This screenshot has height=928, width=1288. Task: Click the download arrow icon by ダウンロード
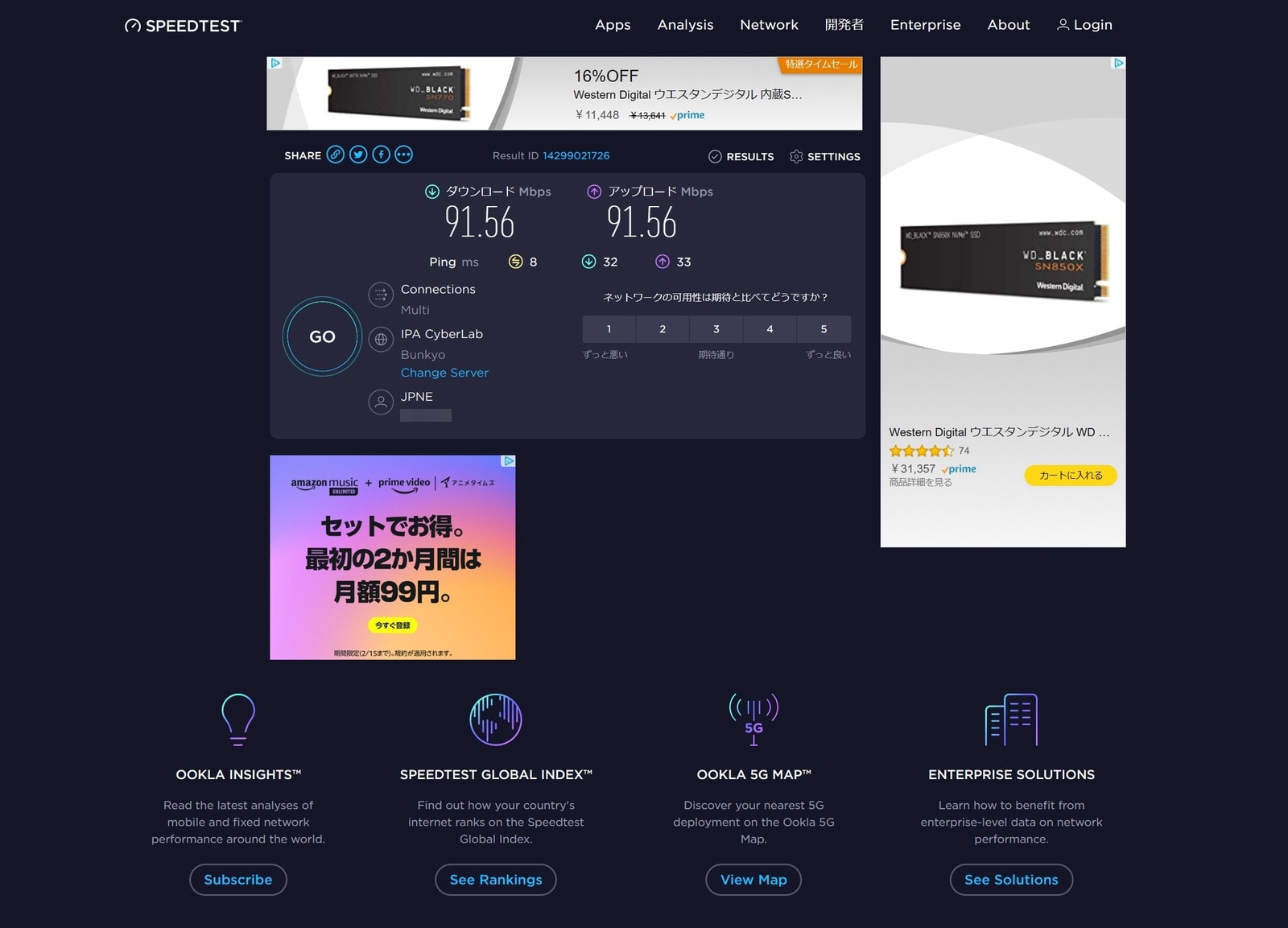(432, 192)
